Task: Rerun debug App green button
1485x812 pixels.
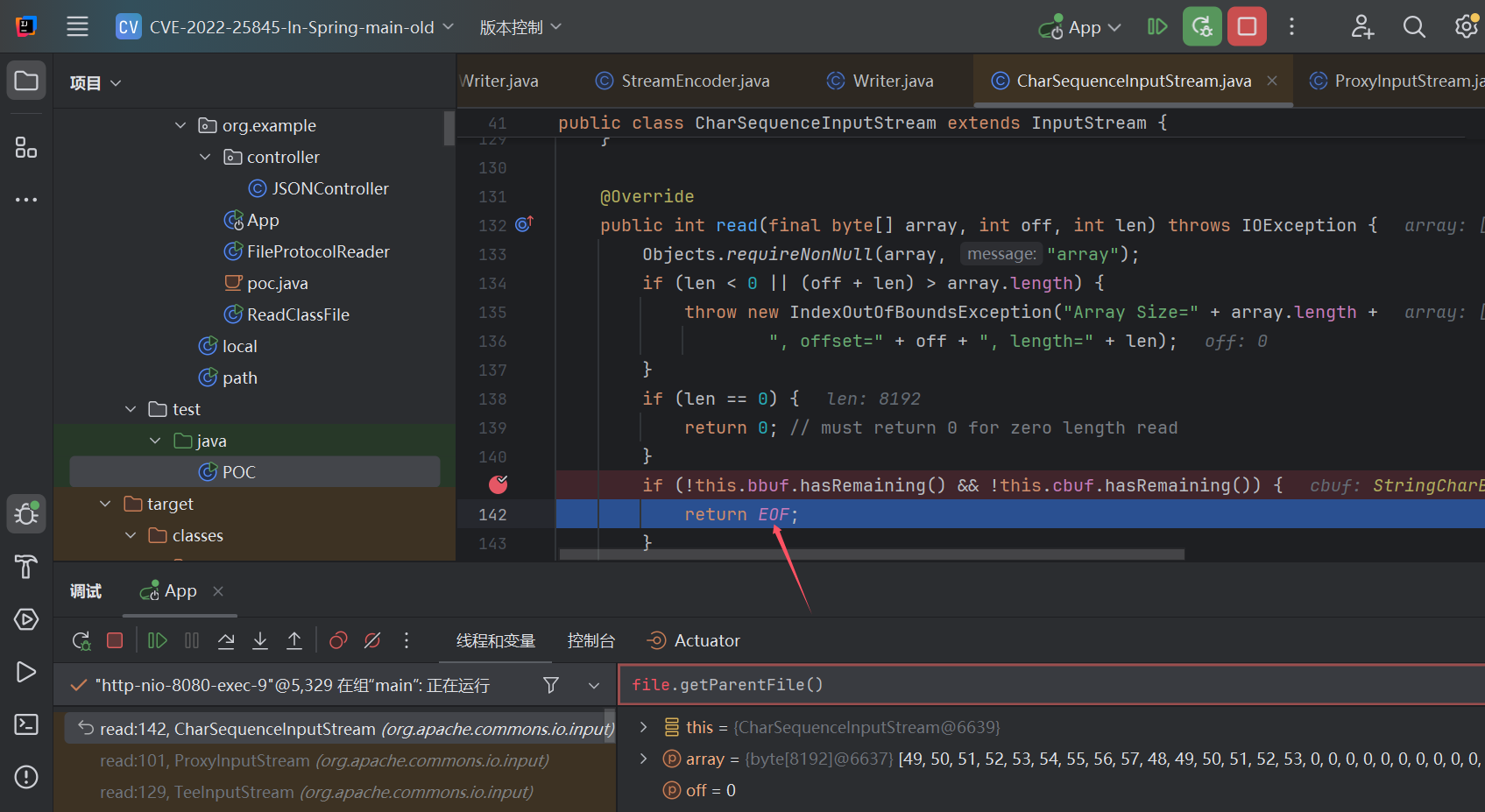Action: pyautogui.click(x=1202, y=26)
